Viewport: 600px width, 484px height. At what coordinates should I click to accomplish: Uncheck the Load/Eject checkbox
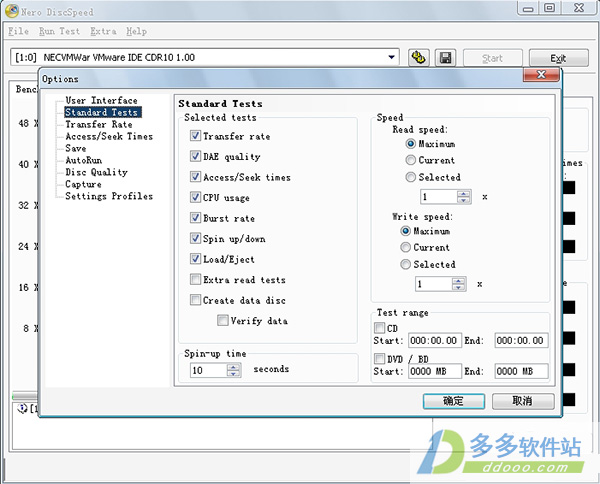click(195, 259)
